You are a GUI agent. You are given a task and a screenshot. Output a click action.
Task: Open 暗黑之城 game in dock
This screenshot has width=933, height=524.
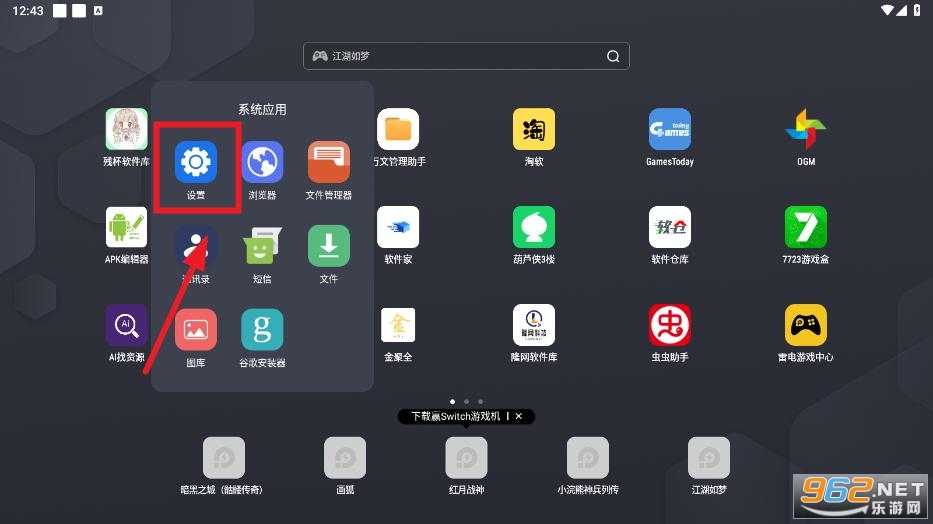tap(224, 458)
